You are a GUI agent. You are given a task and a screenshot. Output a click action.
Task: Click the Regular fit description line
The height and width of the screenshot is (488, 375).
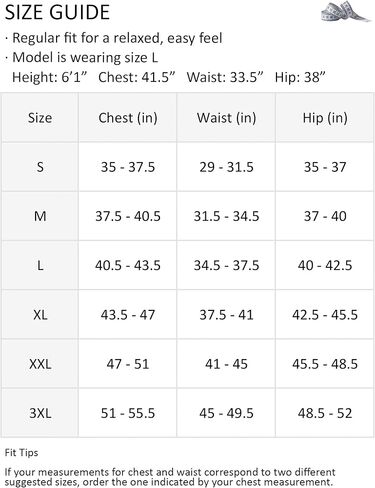tap(117, 38)
